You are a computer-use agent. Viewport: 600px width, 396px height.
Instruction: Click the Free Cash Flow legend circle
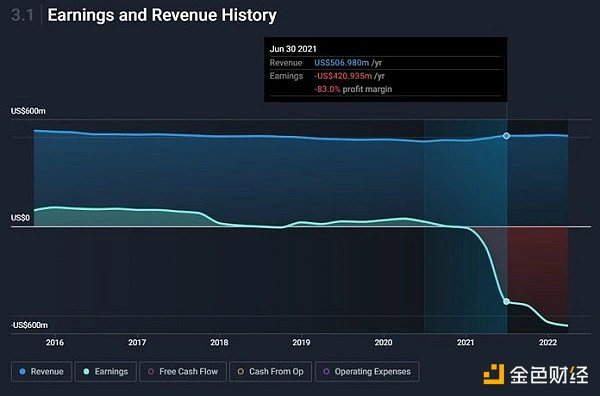pyautogui.click(x=151, y=372)
